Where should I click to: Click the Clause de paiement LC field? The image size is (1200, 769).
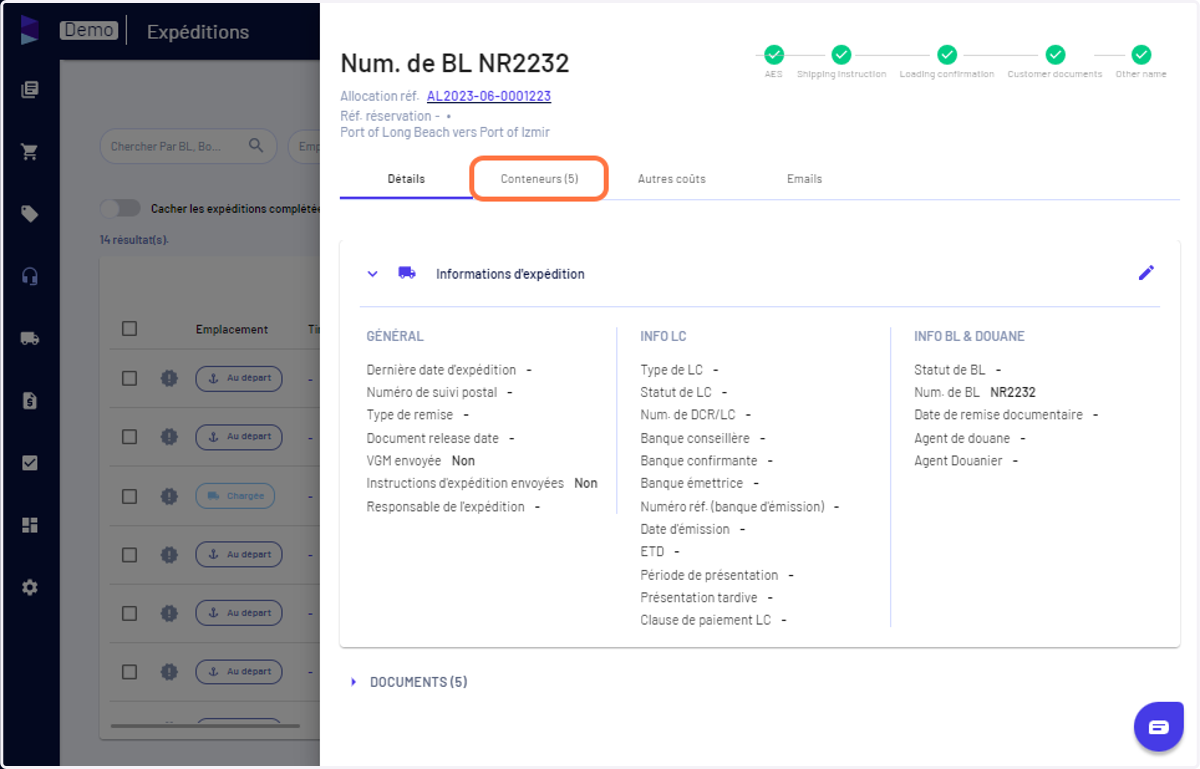point(713,620)
